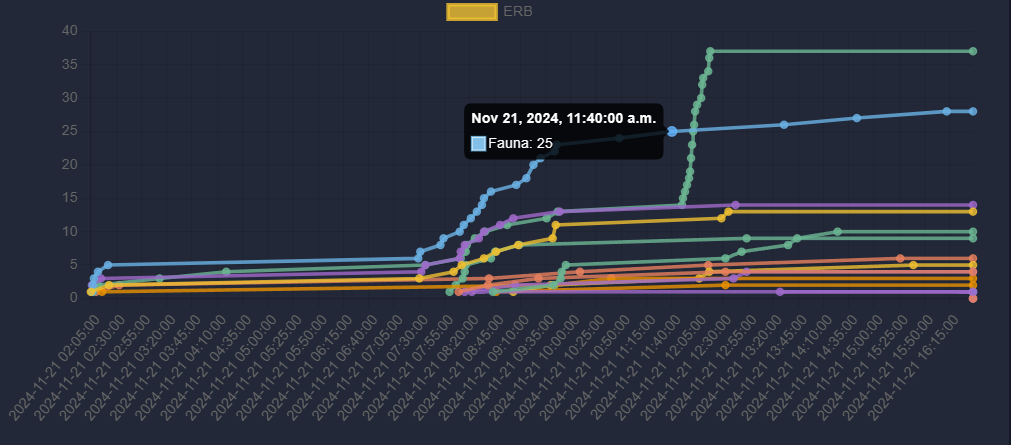Image resolution: width=1011 pixels, height=445 pixels.
Task: Toggle the ERB dataset via yellow legend swatch
Action: pos(472,12)
